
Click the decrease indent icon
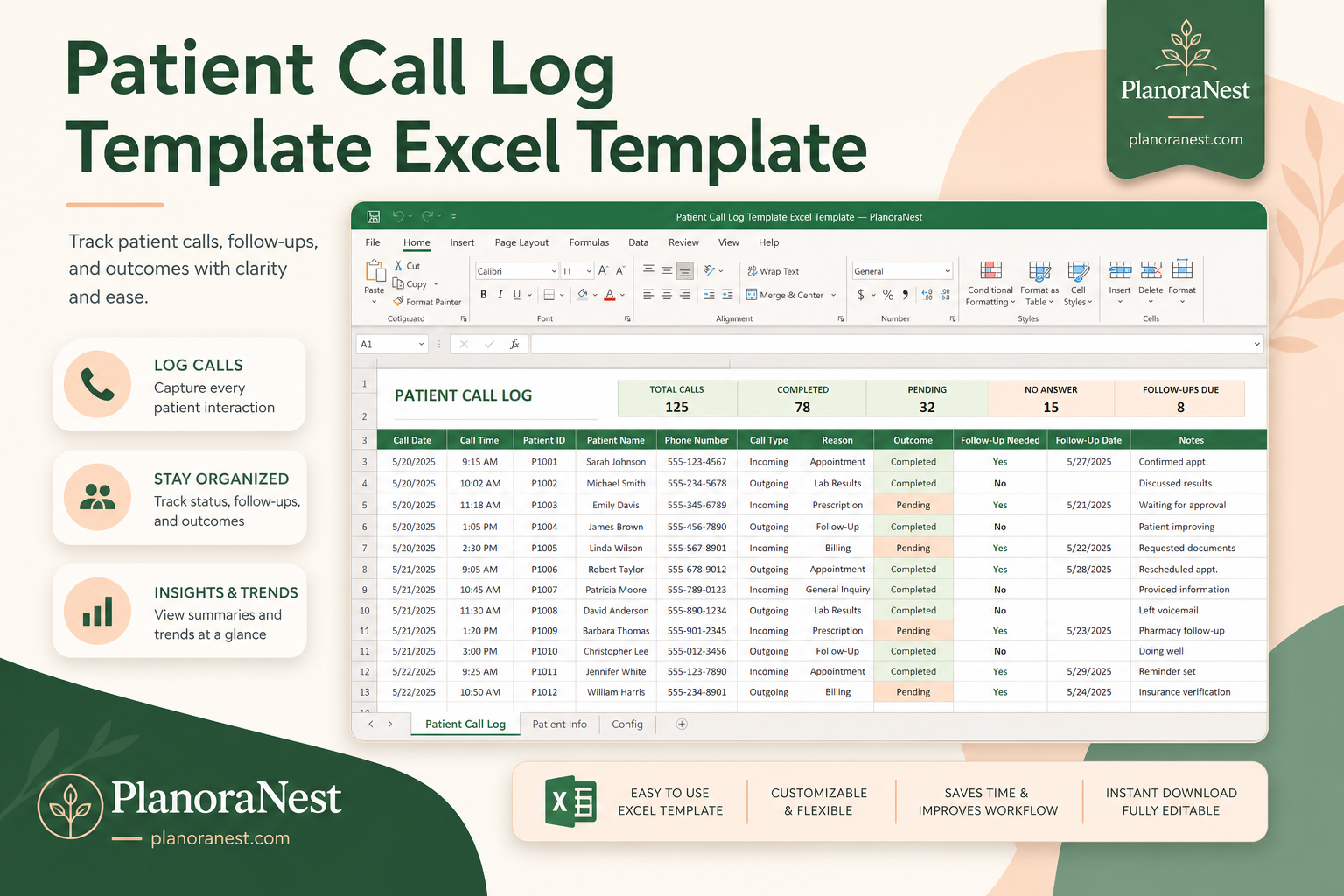pyautogui.click(x=709, y=295)
